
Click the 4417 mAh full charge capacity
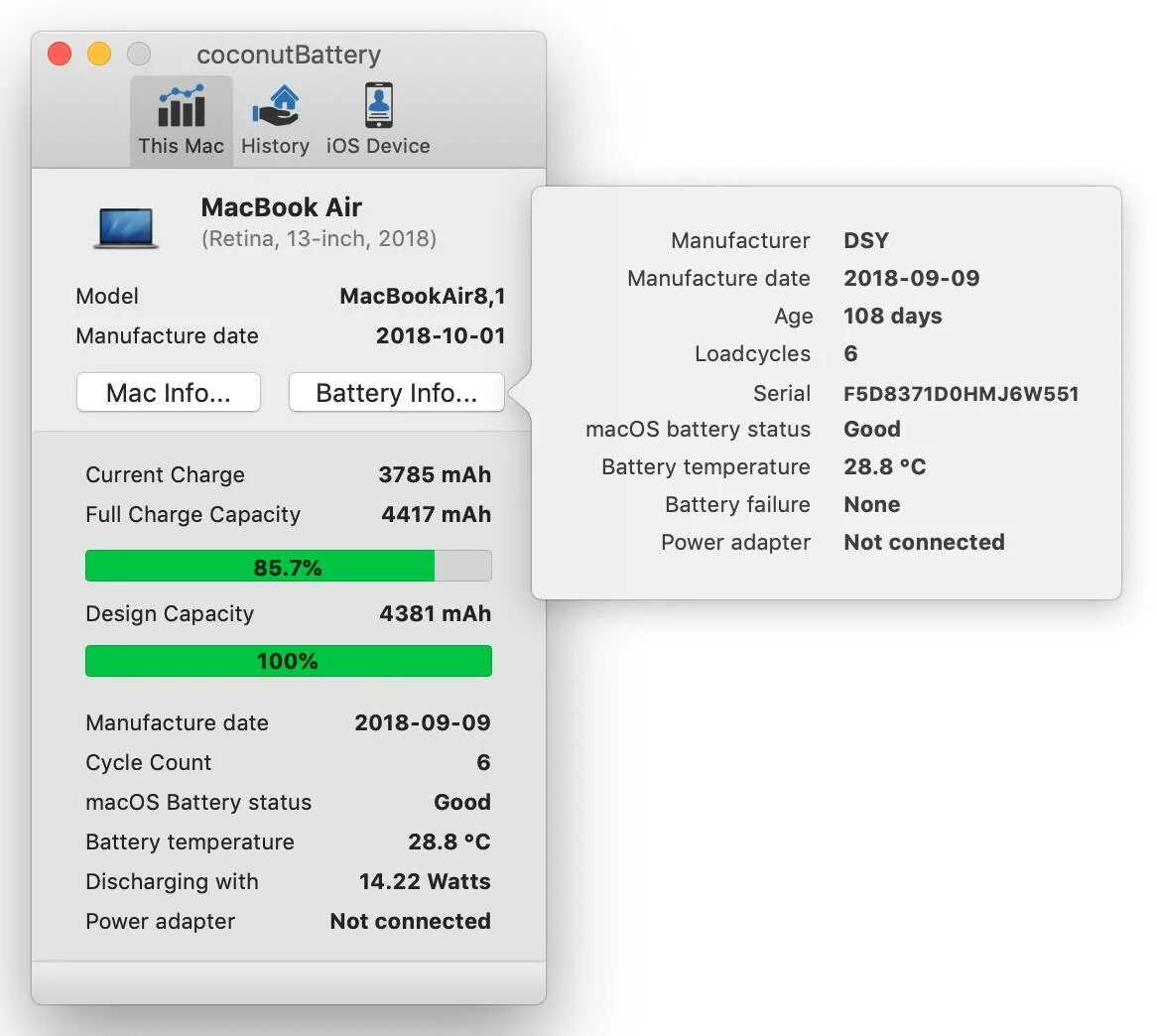(437, 514)
